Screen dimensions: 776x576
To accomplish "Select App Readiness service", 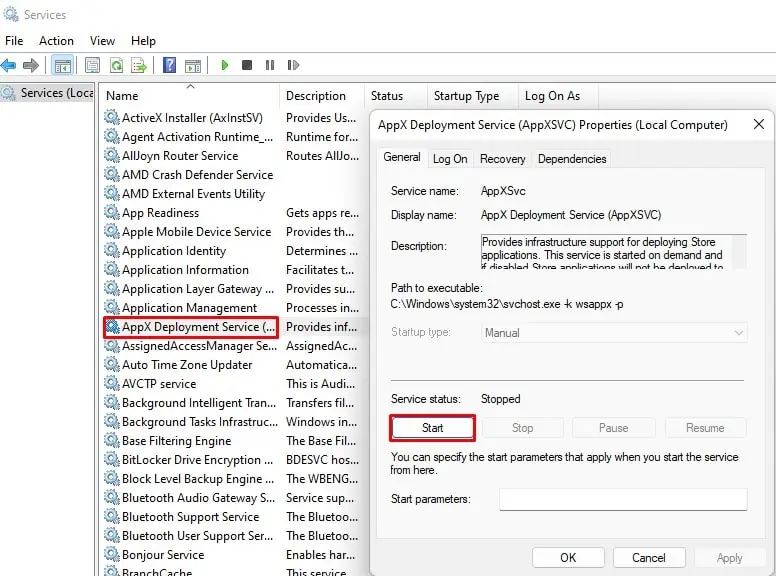I will pyautogui.click(x=160, y=213).
